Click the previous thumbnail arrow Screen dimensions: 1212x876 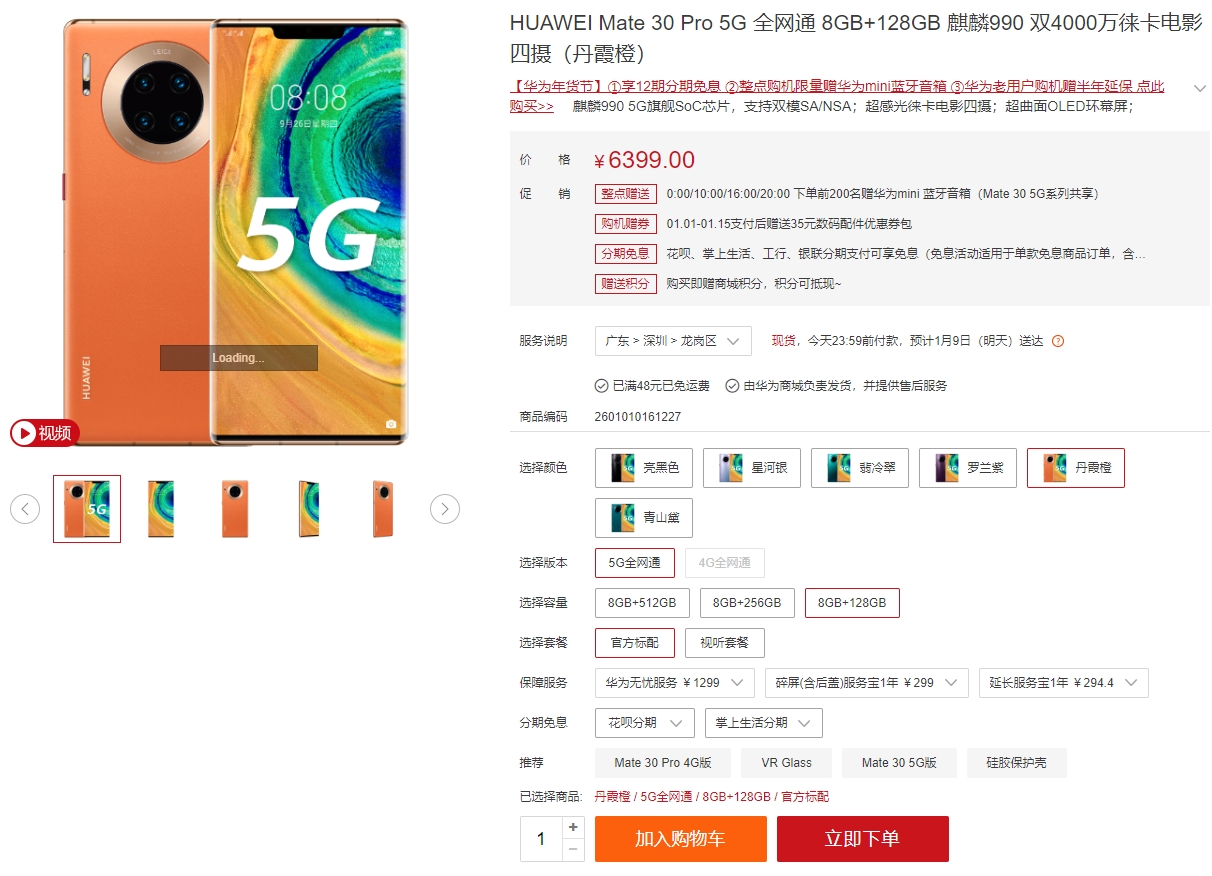(25, 509)
